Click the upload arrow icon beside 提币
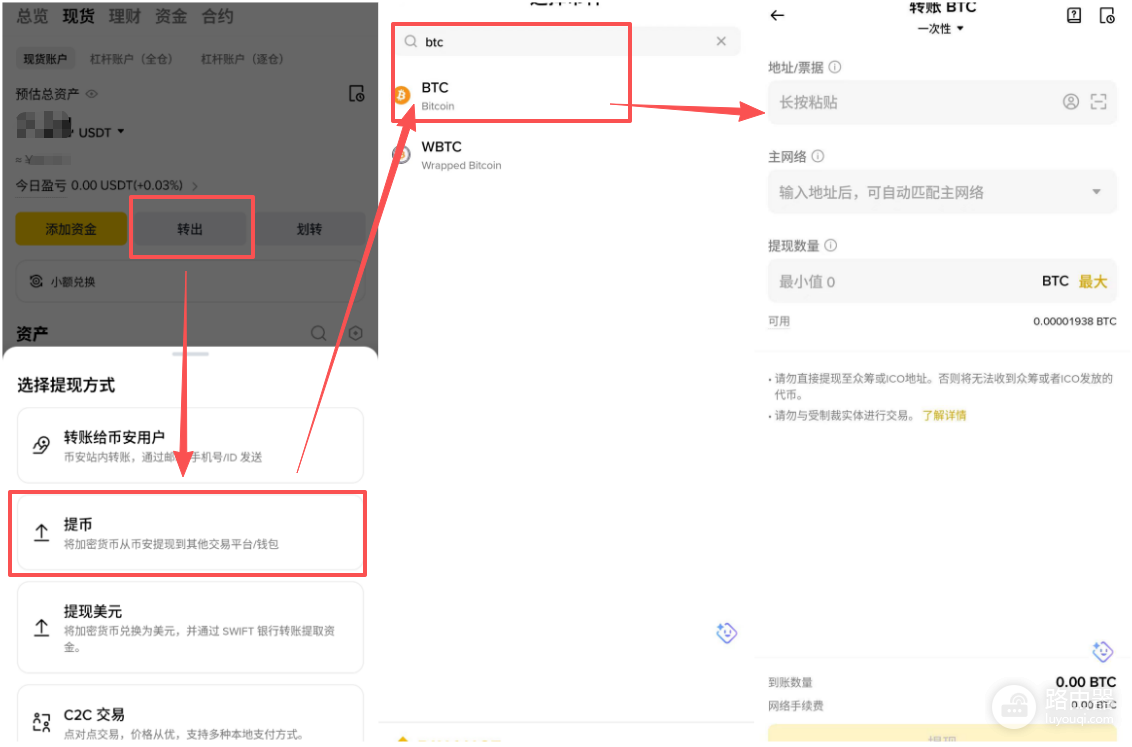The image size is (1132, 747). tap(41, 533)
